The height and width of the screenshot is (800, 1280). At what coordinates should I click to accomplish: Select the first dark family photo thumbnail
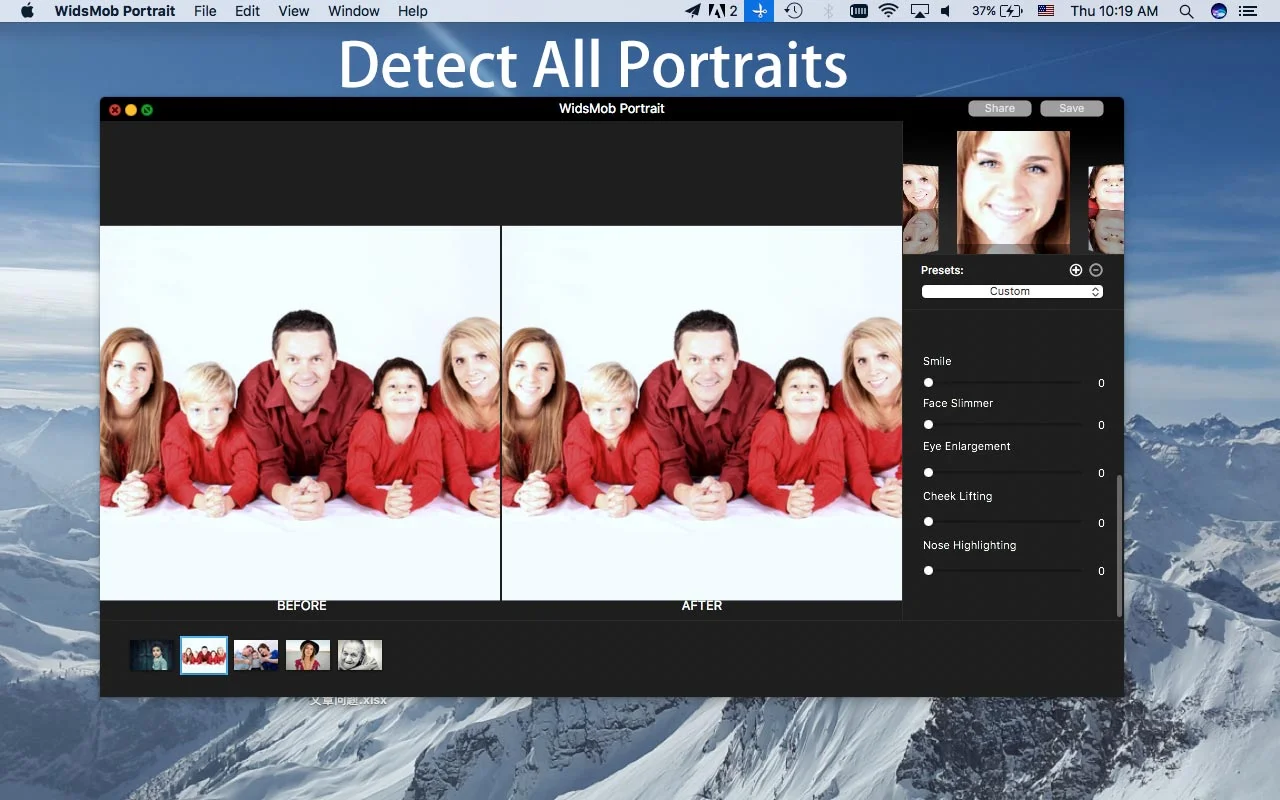[x=150, y=654]
